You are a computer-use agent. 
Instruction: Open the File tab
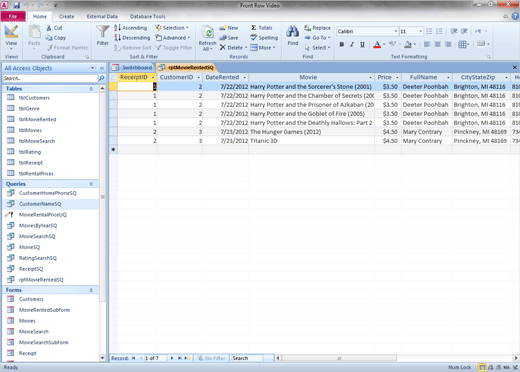click(13, 16)
